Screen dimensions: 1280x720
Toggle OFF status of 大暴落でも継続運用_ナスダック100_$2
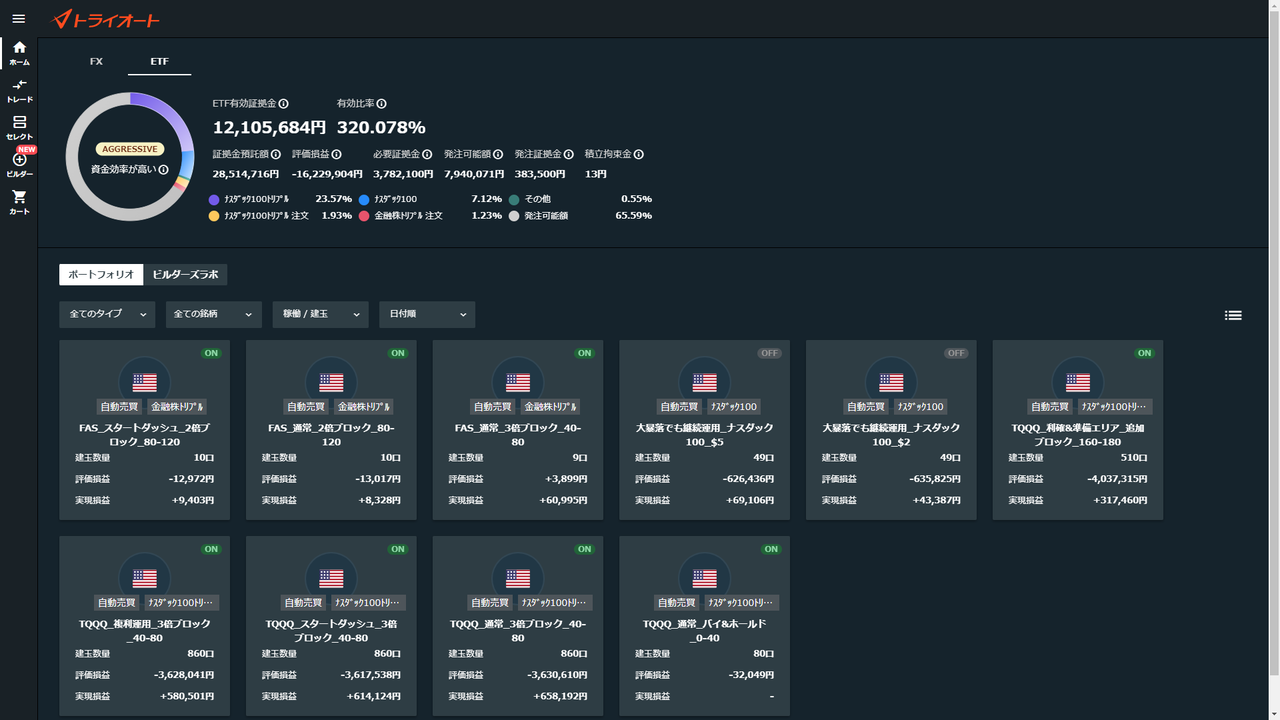[957, 353]
